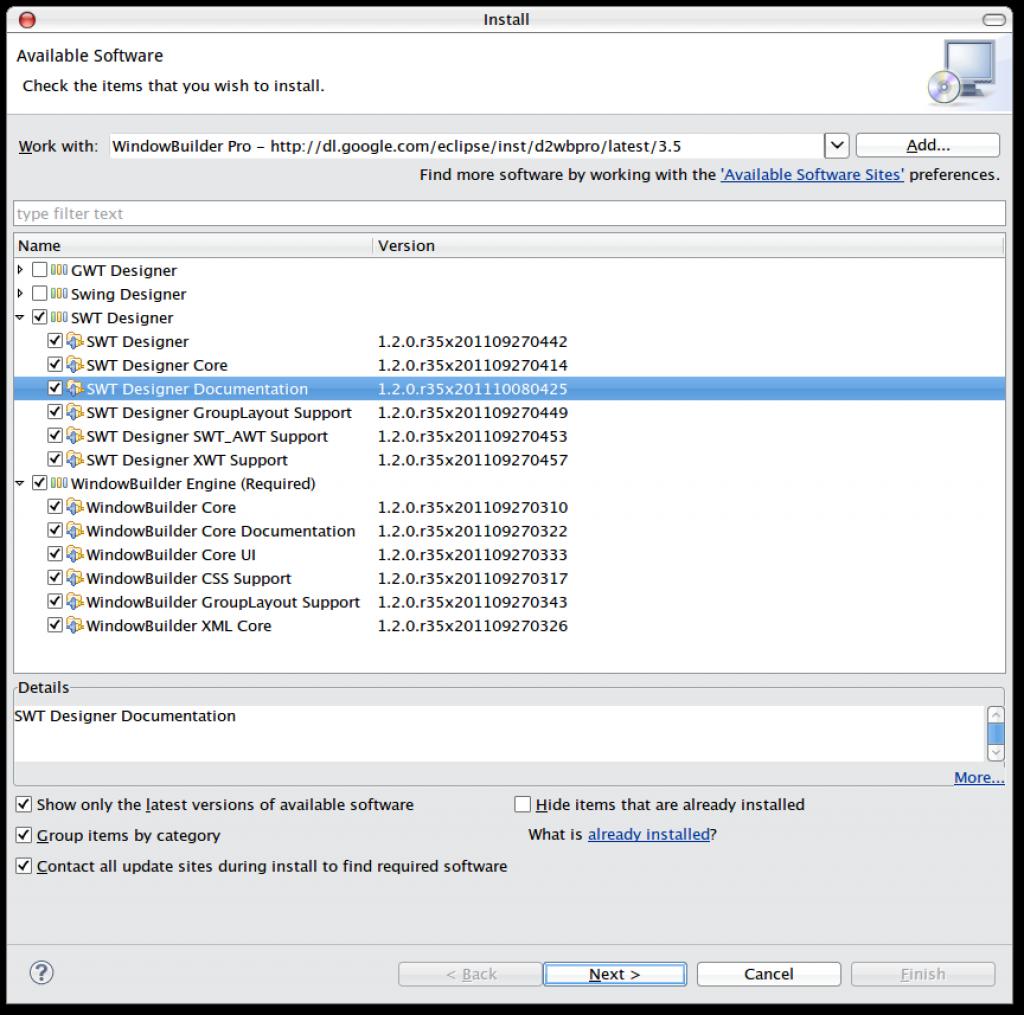Click the Swing Designer category icon
Screen dimensions: 1024x1015
[x=59, y=293]
